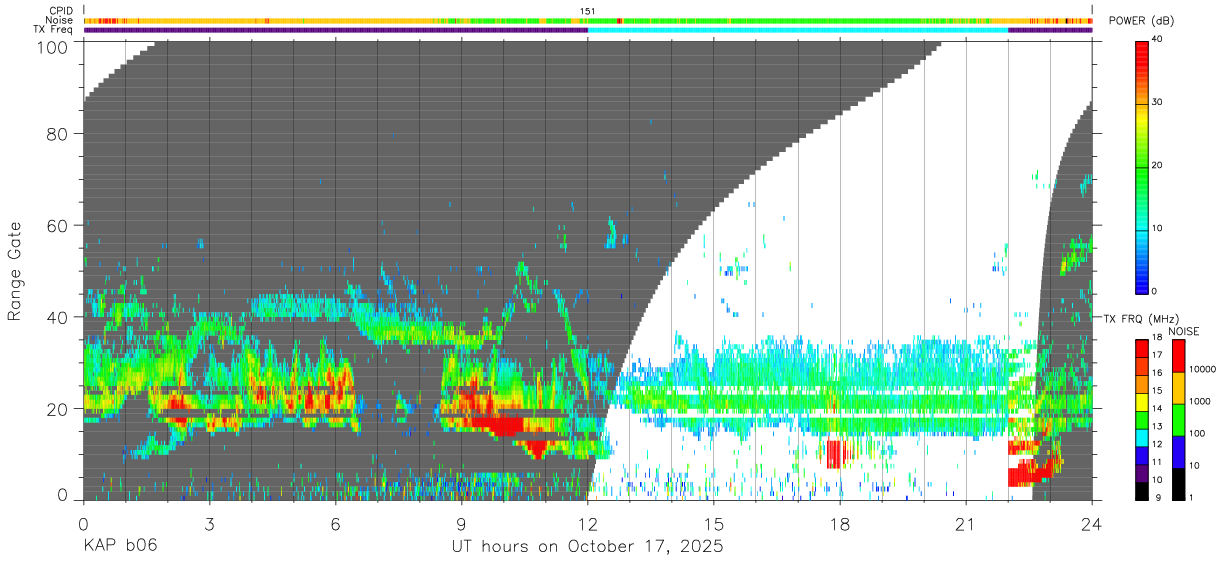
Task: Click the 21 tick on the UT hours axis
Action: (x=965, y=524)
